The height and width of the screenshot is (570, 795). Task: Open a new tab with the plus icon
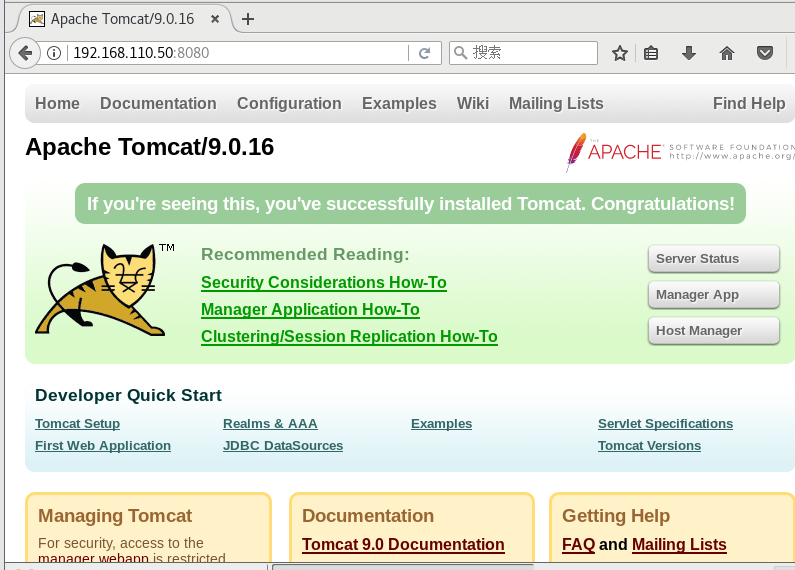248,19
